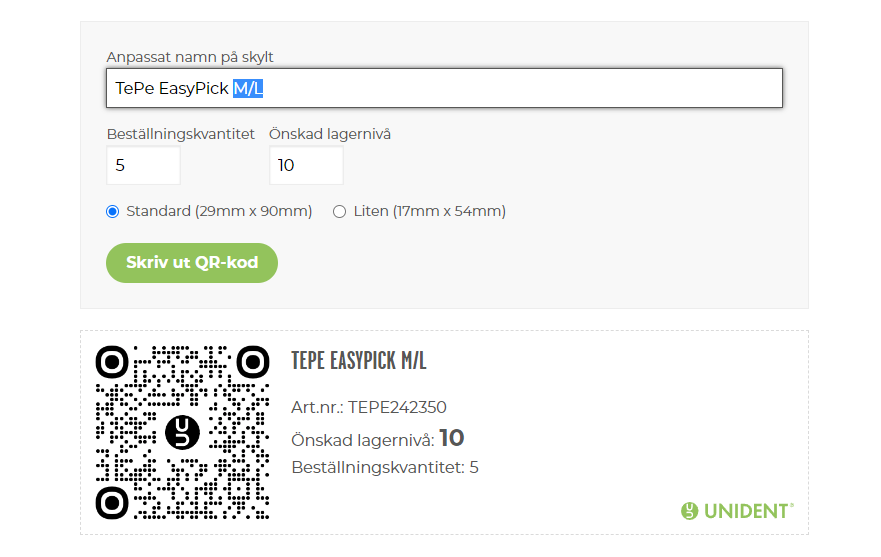
Task: Click the Beställningskvantitet: 5 label line
Action: point(385,467)
